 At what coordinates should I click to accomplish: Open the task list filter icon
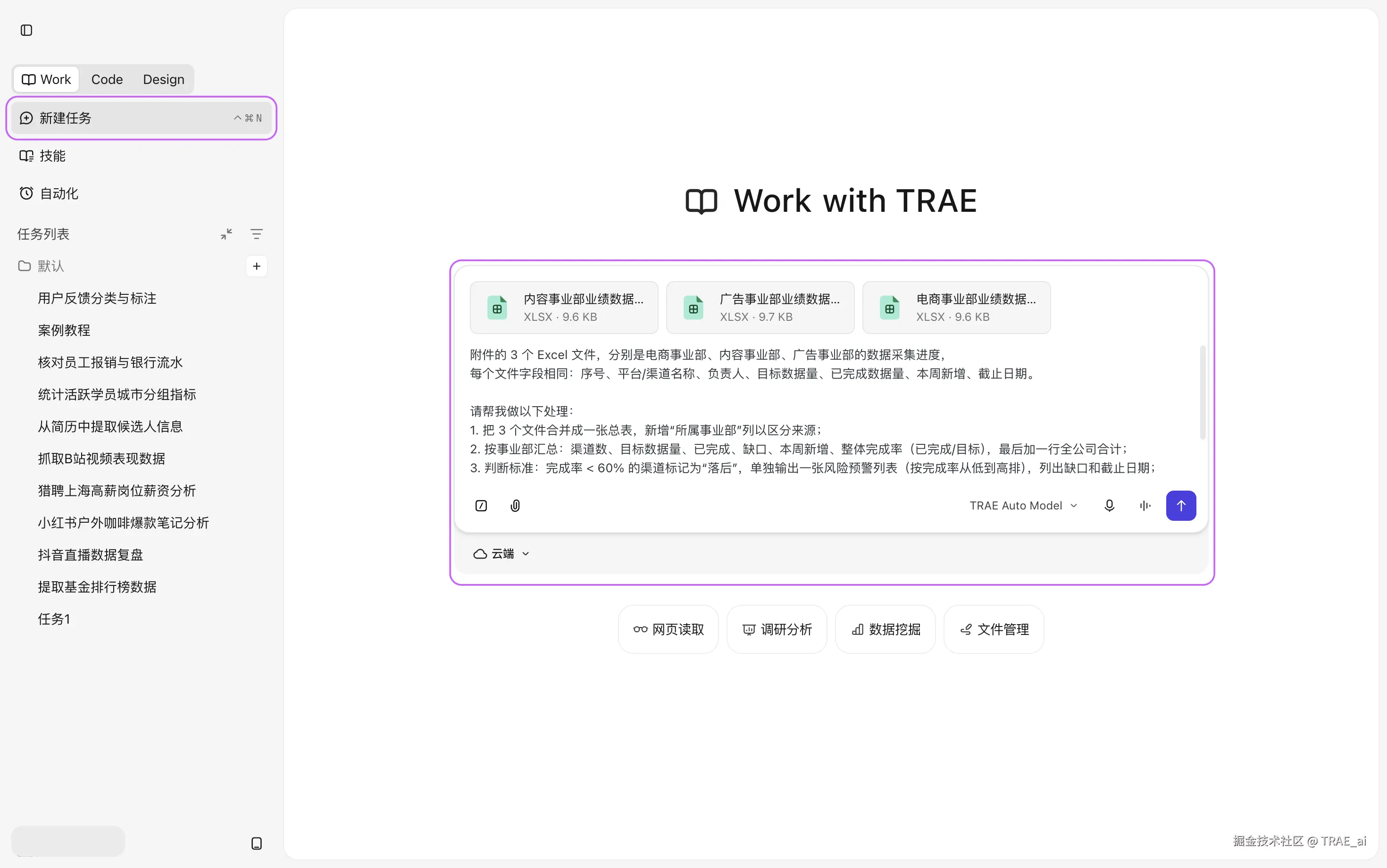pos(257,234)
